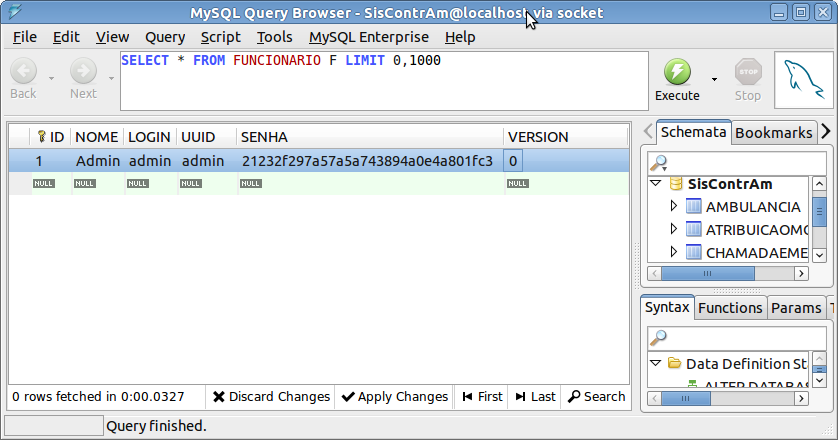Switch to the Syntax tab
Image resolution: width=838 pixels, height=440 pixels.
pyautogui.click(x=667, y=307)
